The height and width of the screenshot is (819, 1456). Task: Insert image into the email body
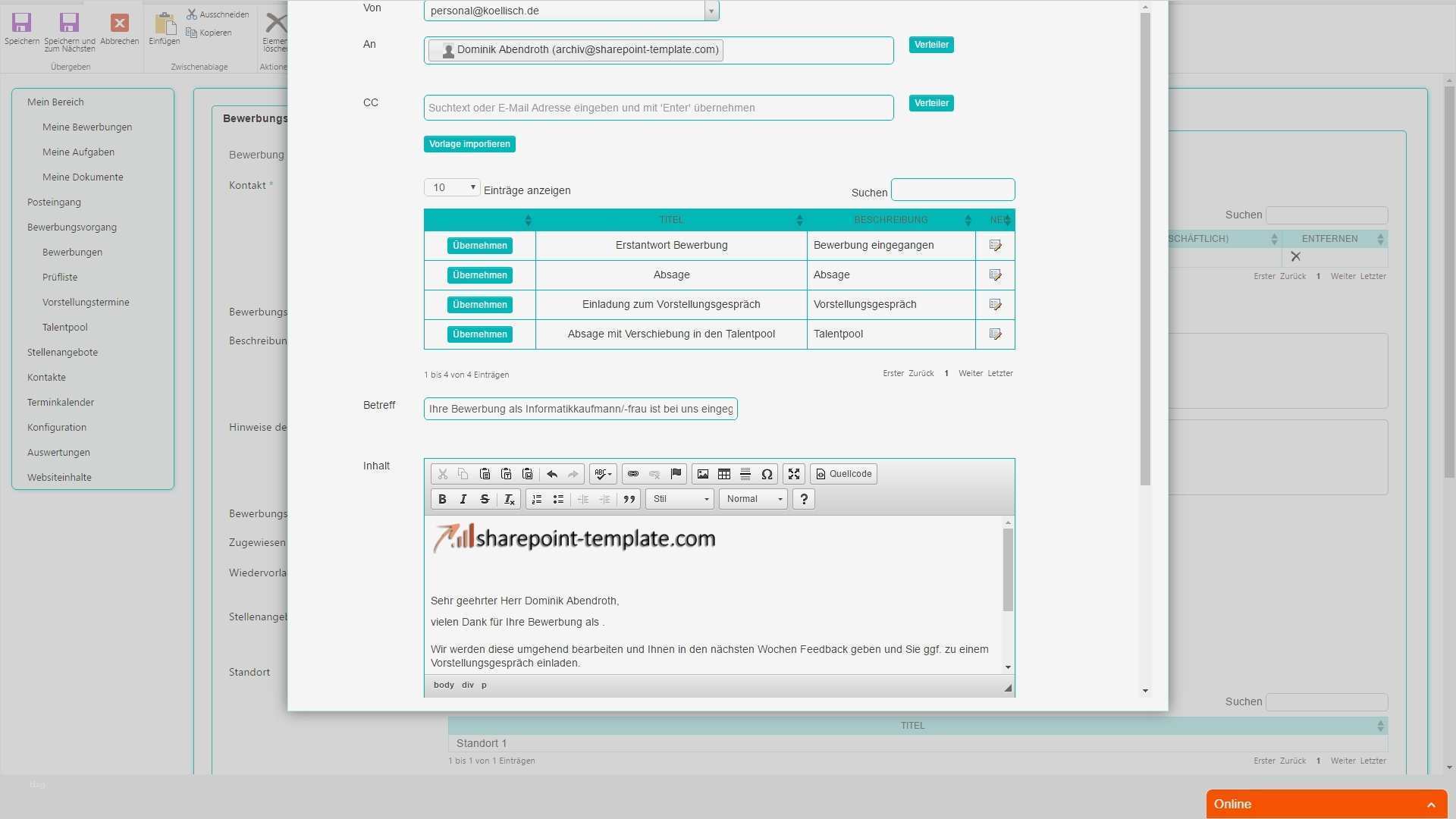[x=703, y=474]
